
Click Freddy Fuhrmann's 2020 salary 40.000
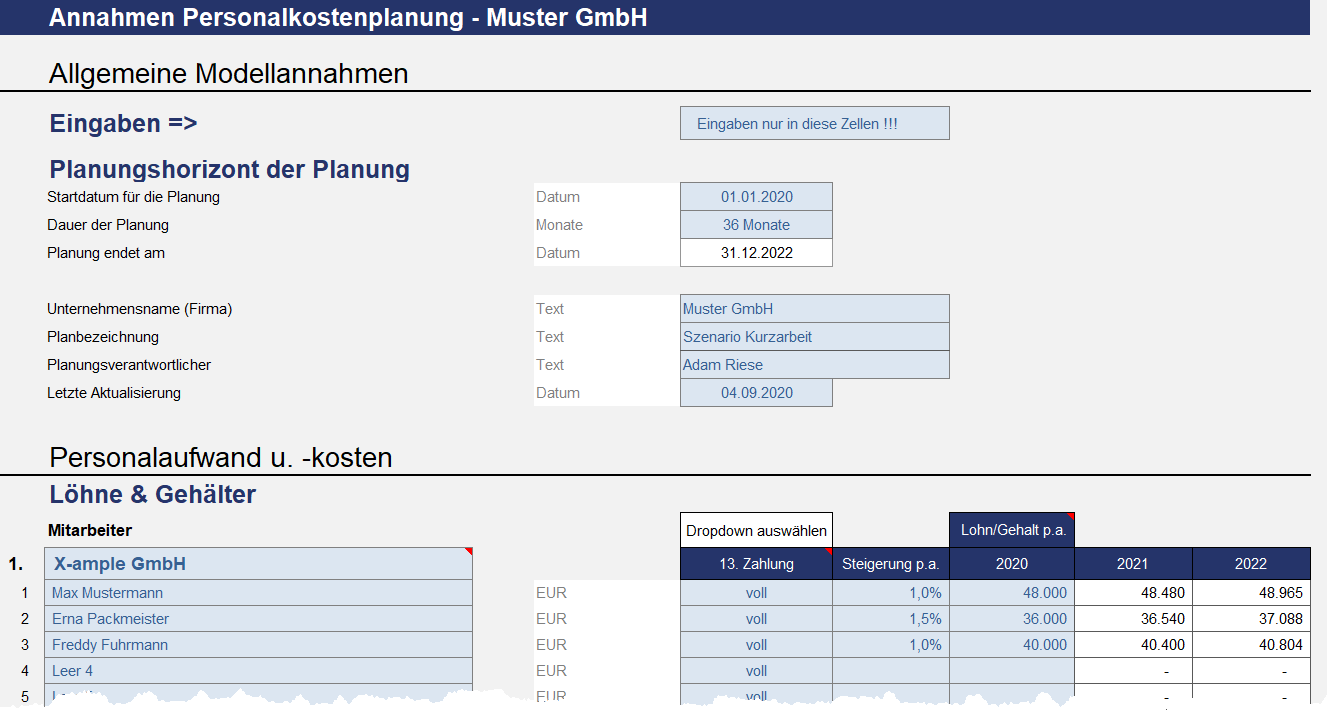(x=1011, y=645)
